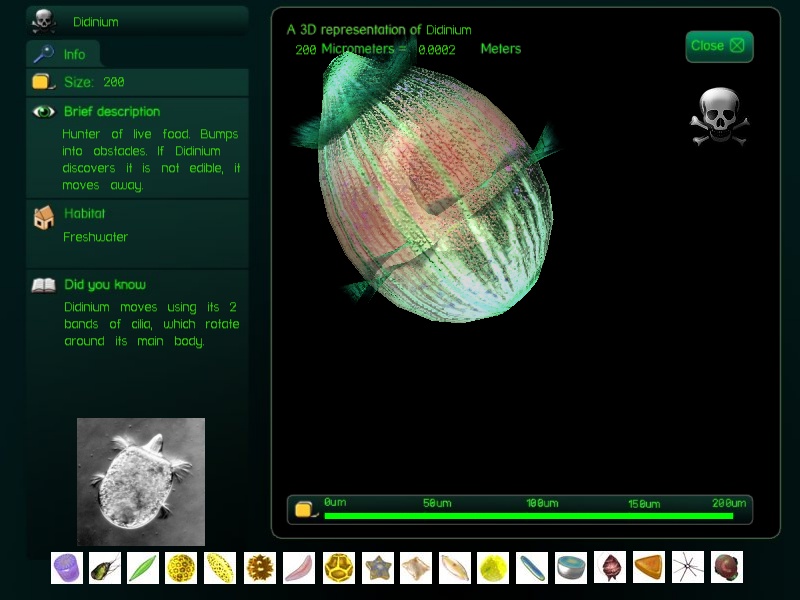The height and width of the screenshot is (600, 800).
Task: Select the dark red spinning-top organism icon
Action: tap(610, 567)
